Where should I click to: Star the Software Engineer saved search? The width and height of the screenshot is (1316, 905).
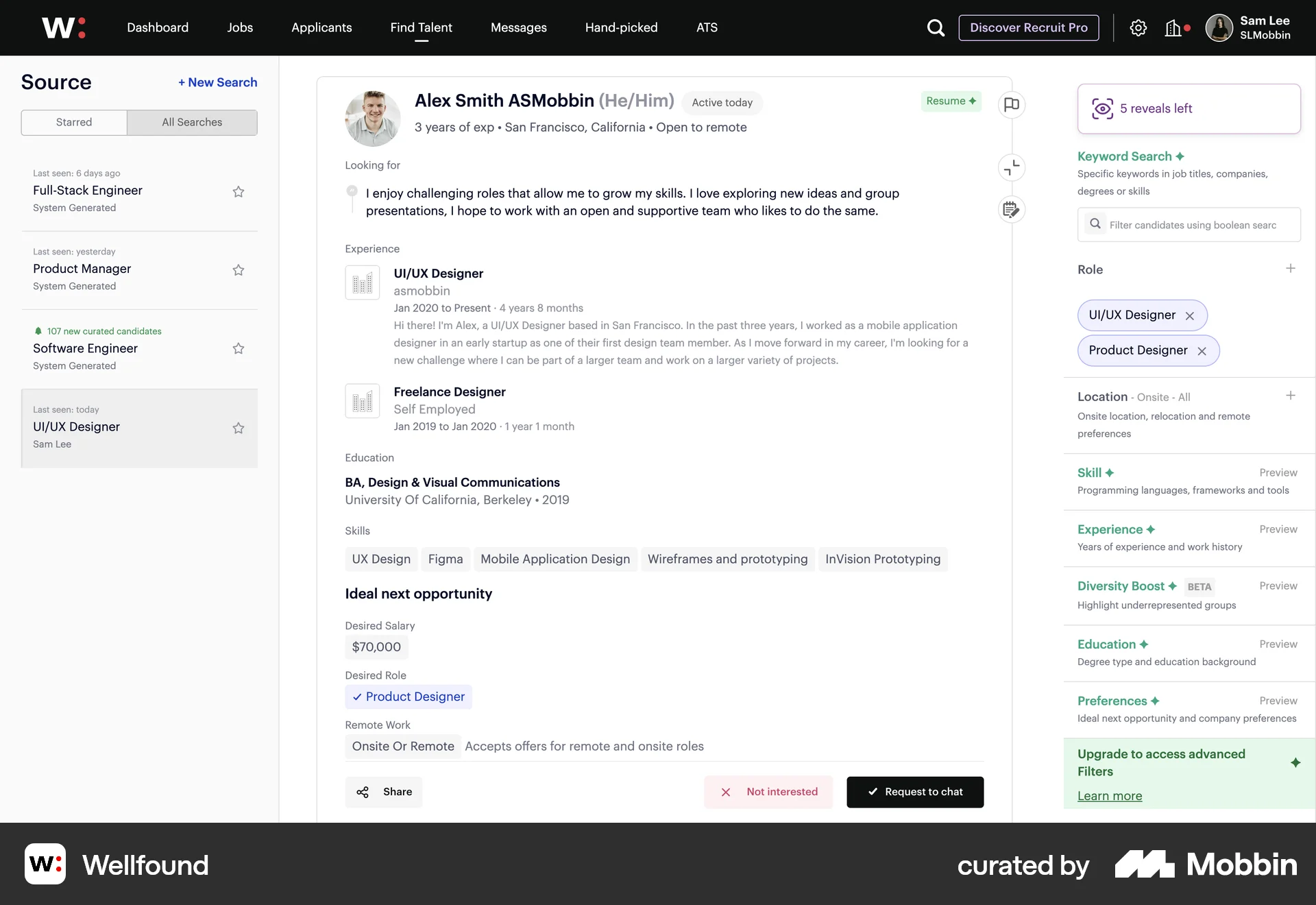(239, 349)
